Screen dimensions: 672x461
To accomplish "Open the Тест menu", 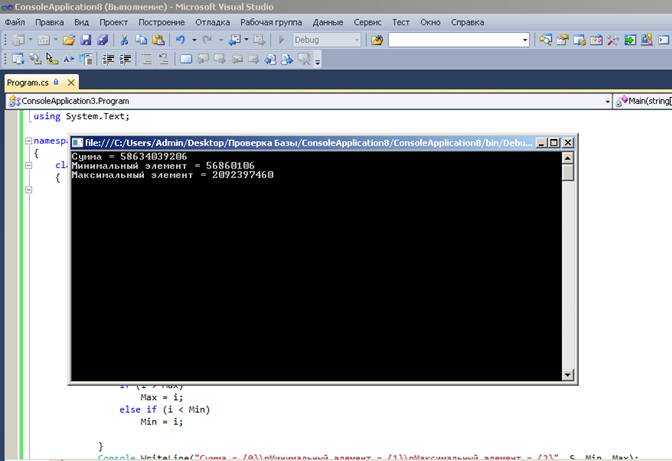I will point(401,22).
